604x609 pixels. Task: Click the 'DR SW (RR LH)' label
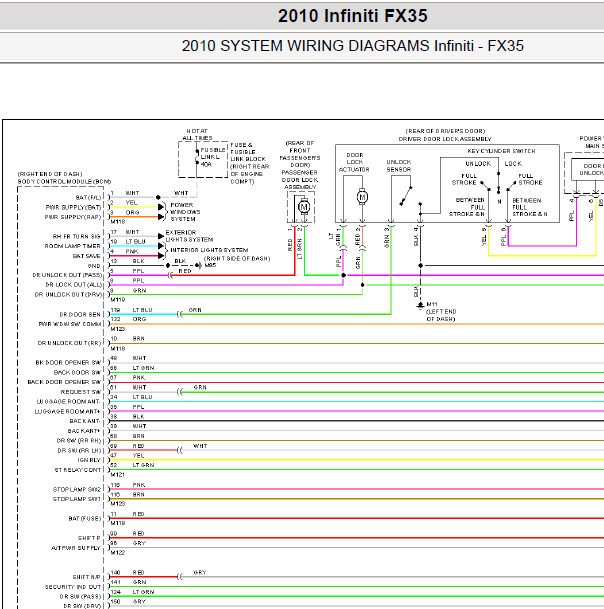[79, 451]
